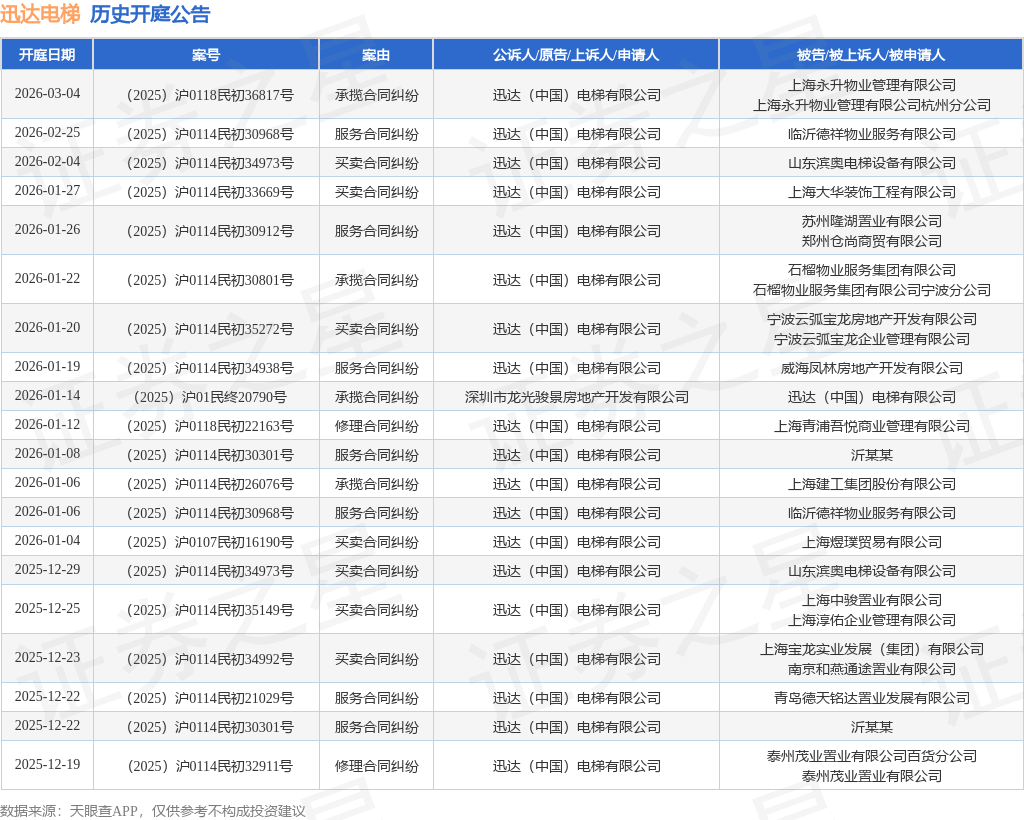Click the date 2026-01-04
Viewport: 1024px width, 820px height.
(x=47, y=541)
